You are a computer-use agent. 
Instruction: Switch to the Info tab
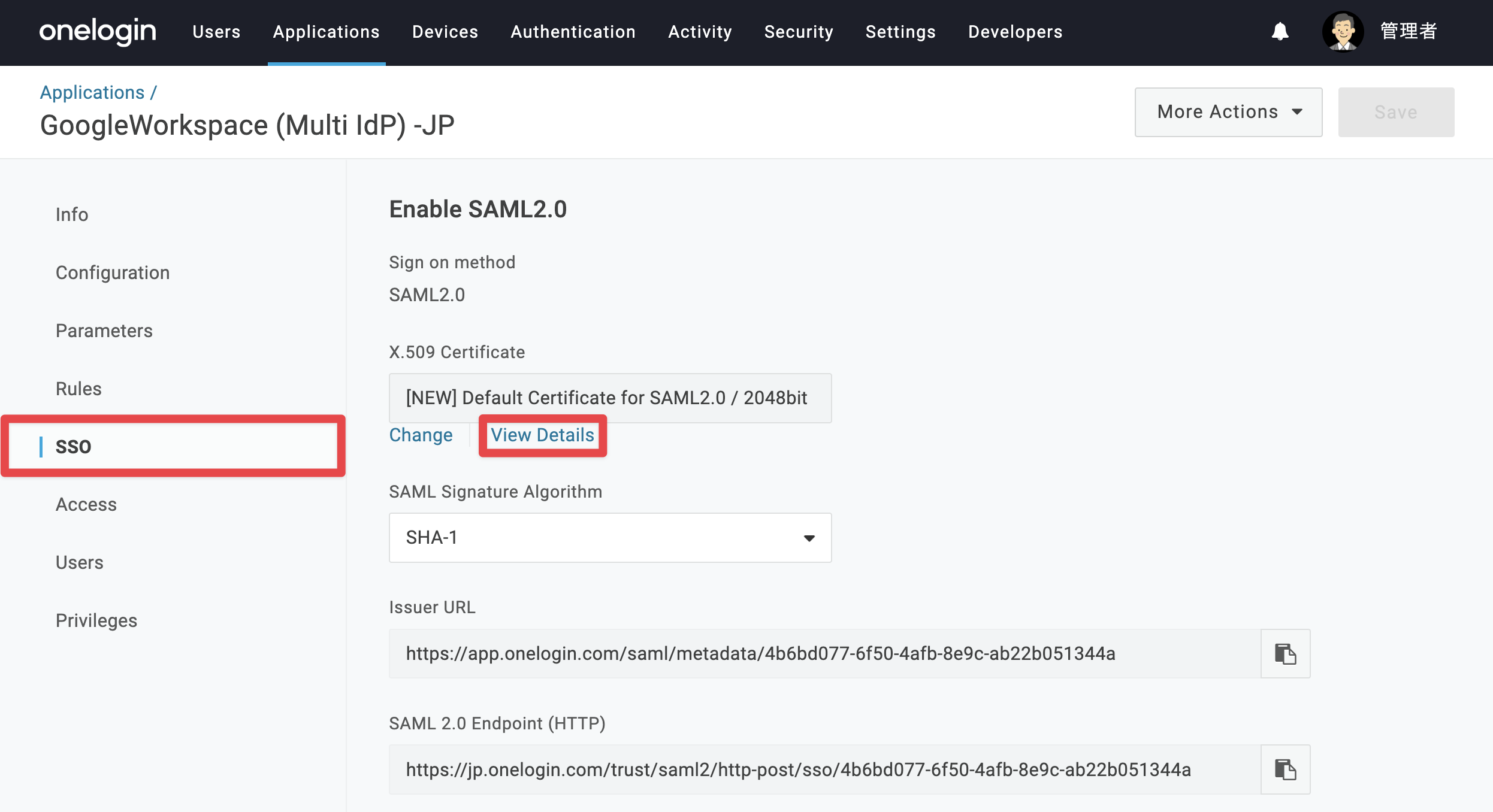point(72,214)
